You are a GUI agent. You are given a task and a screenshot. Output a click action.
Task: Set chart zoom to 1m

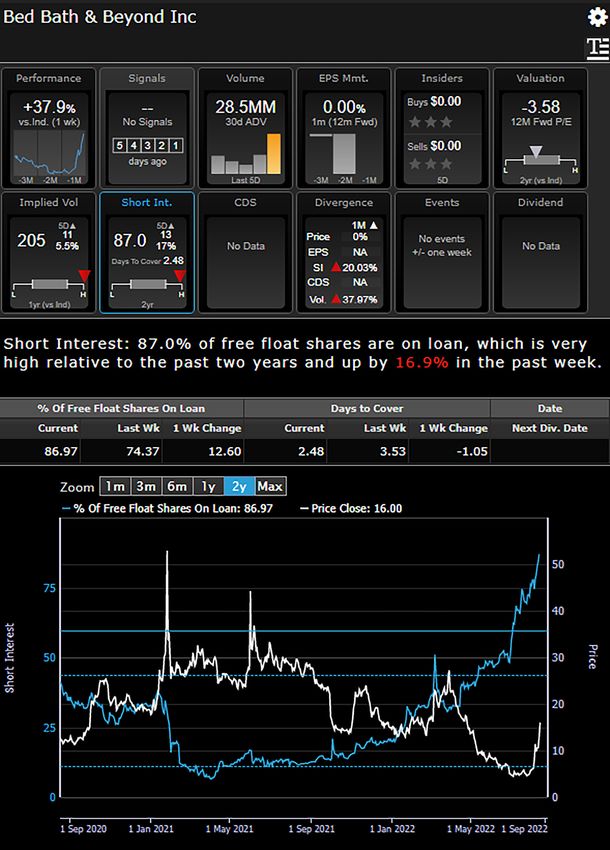pyautogui.click(x=115, y=486)
